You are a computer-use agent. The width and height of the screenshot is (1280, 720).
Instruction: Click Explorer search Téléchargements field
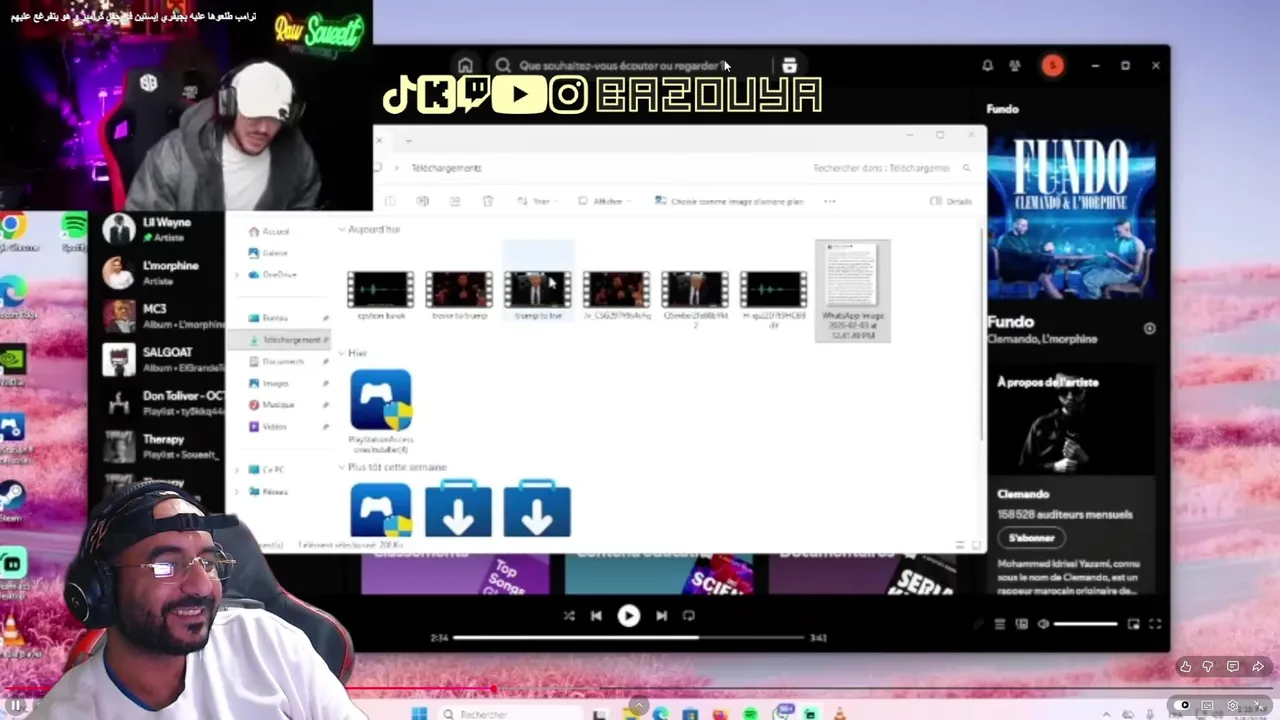(x=891, y=168)
